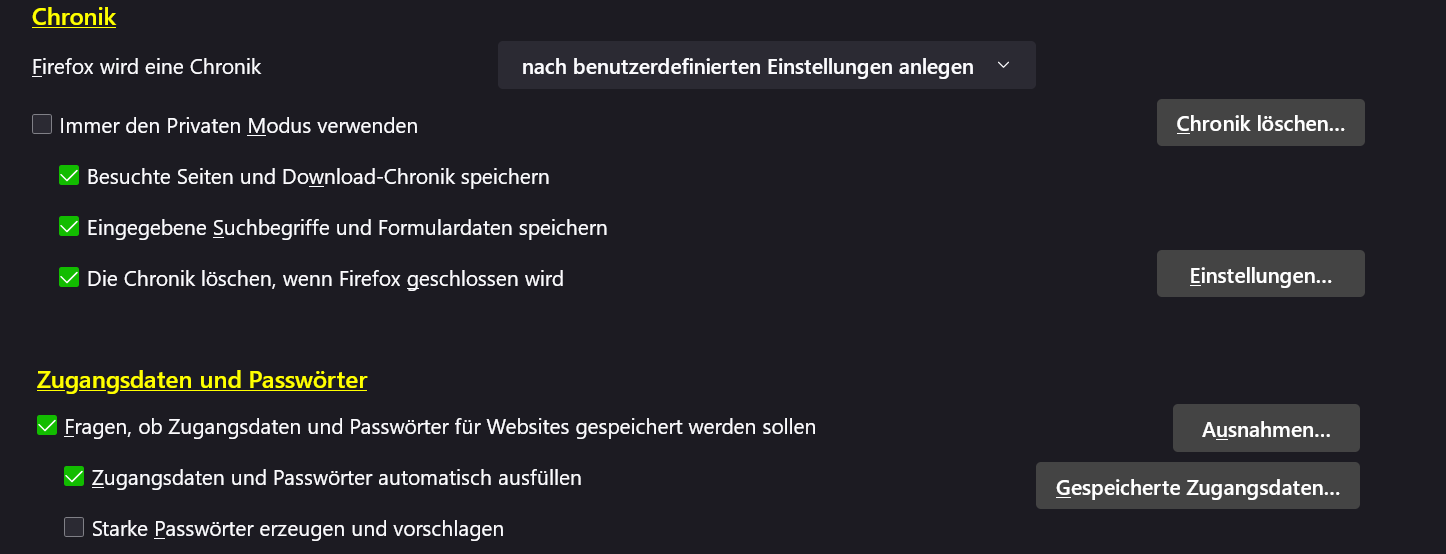Enable 'Starke Passwörter erzeugen und vorschlagen' checkbox
Viewport: 1446px width, 554px height.
[x=74, y=527]
